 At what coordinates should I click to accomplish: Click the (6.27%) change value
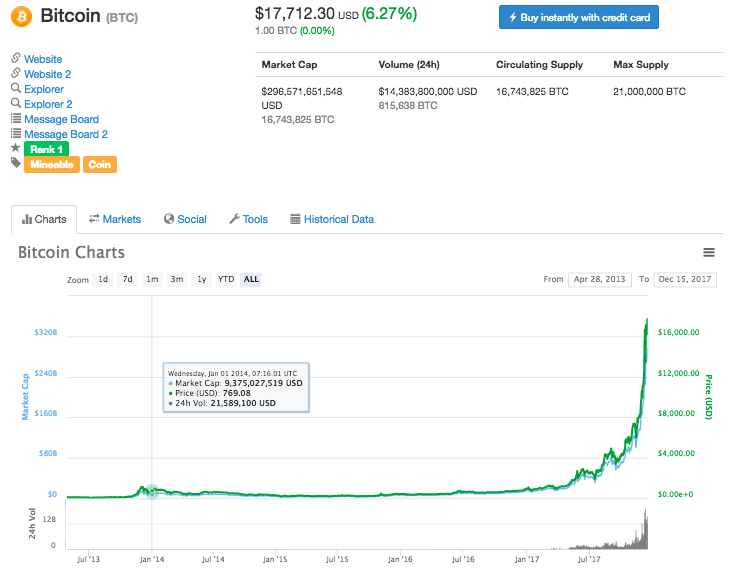point(389,13)
